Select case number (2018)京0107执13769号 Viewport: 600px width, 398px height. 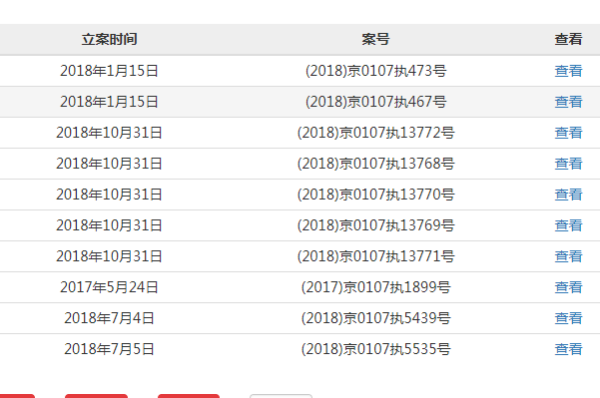(375, 225)
